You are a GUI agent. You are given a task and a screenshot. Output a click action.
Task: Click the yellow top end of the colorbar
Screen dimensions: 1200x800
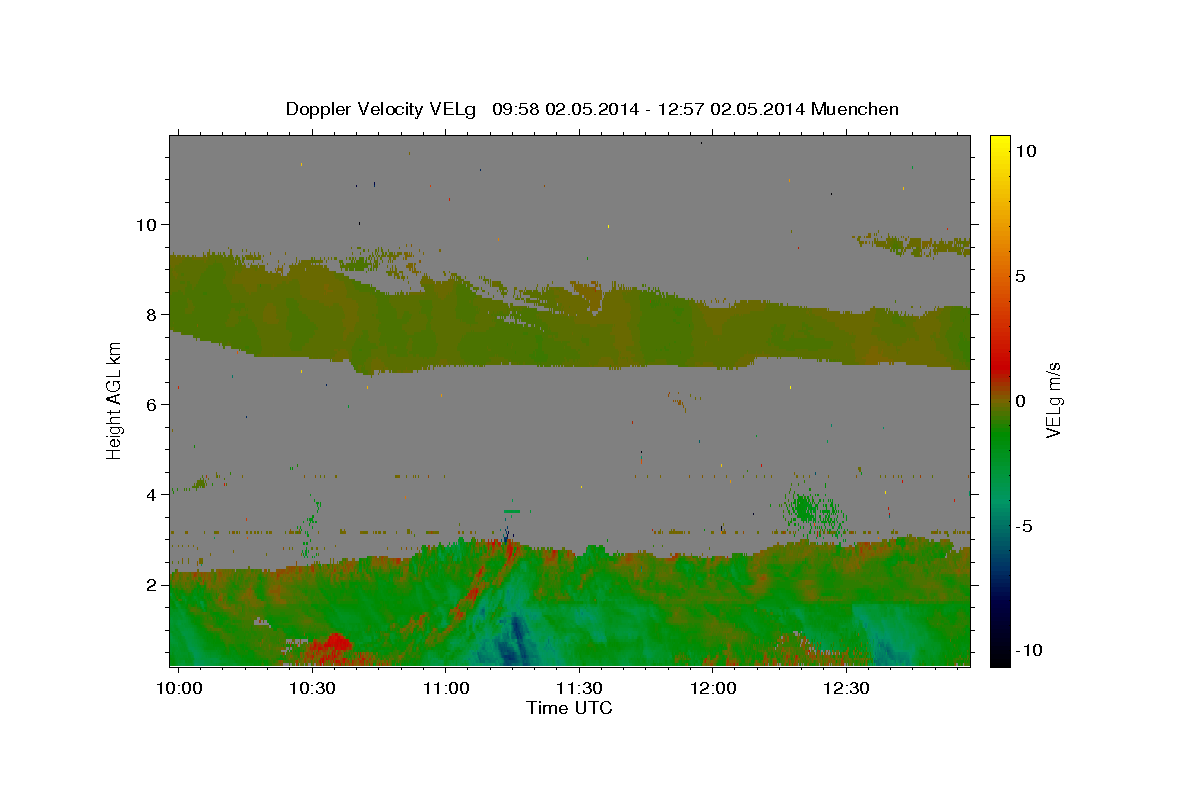pyautogui.click(x=1000, y=143)
